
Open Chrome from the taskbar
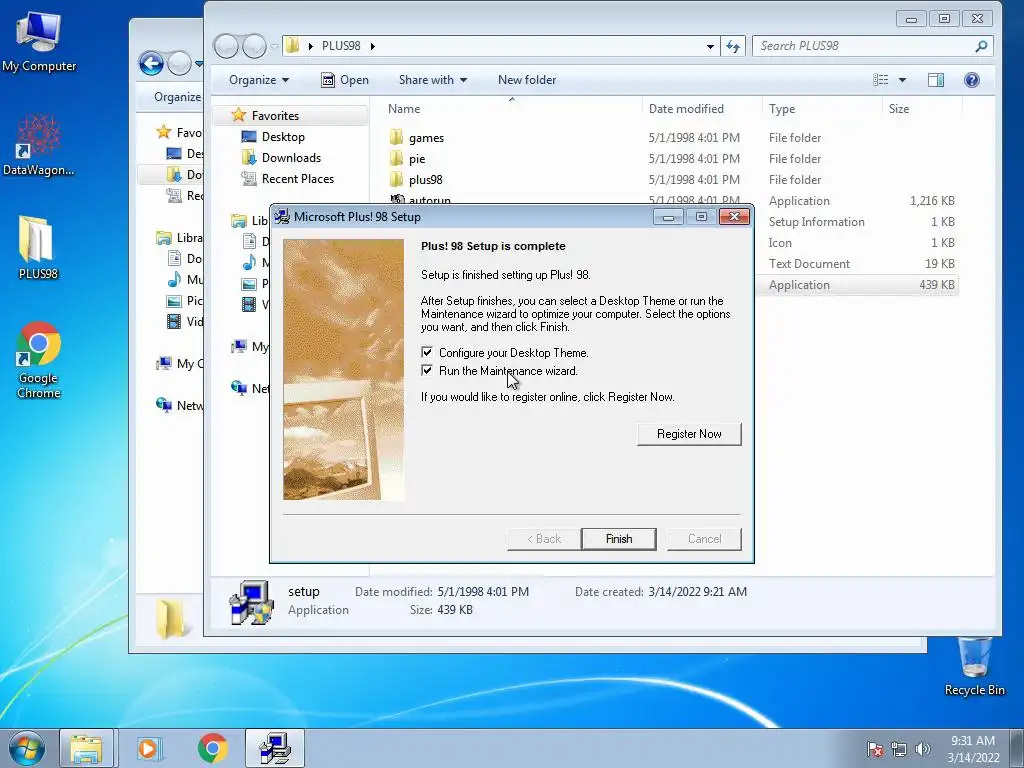click(212, 748)
